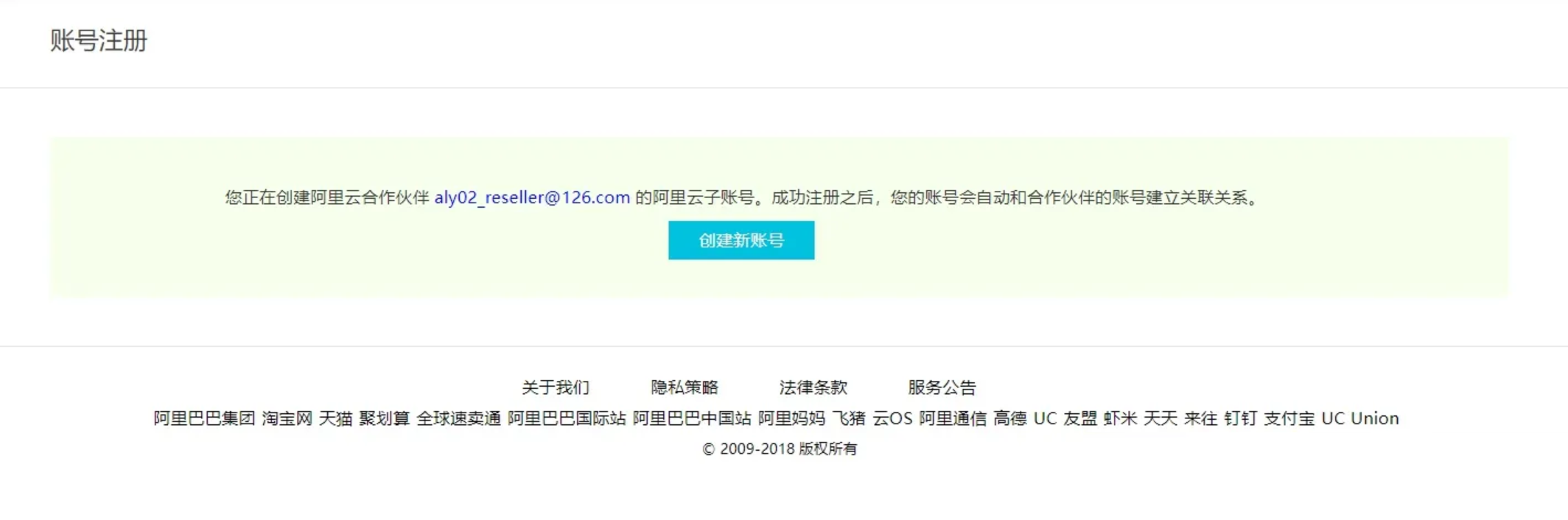Visit the 淘宝网 link

click(287, 418)
